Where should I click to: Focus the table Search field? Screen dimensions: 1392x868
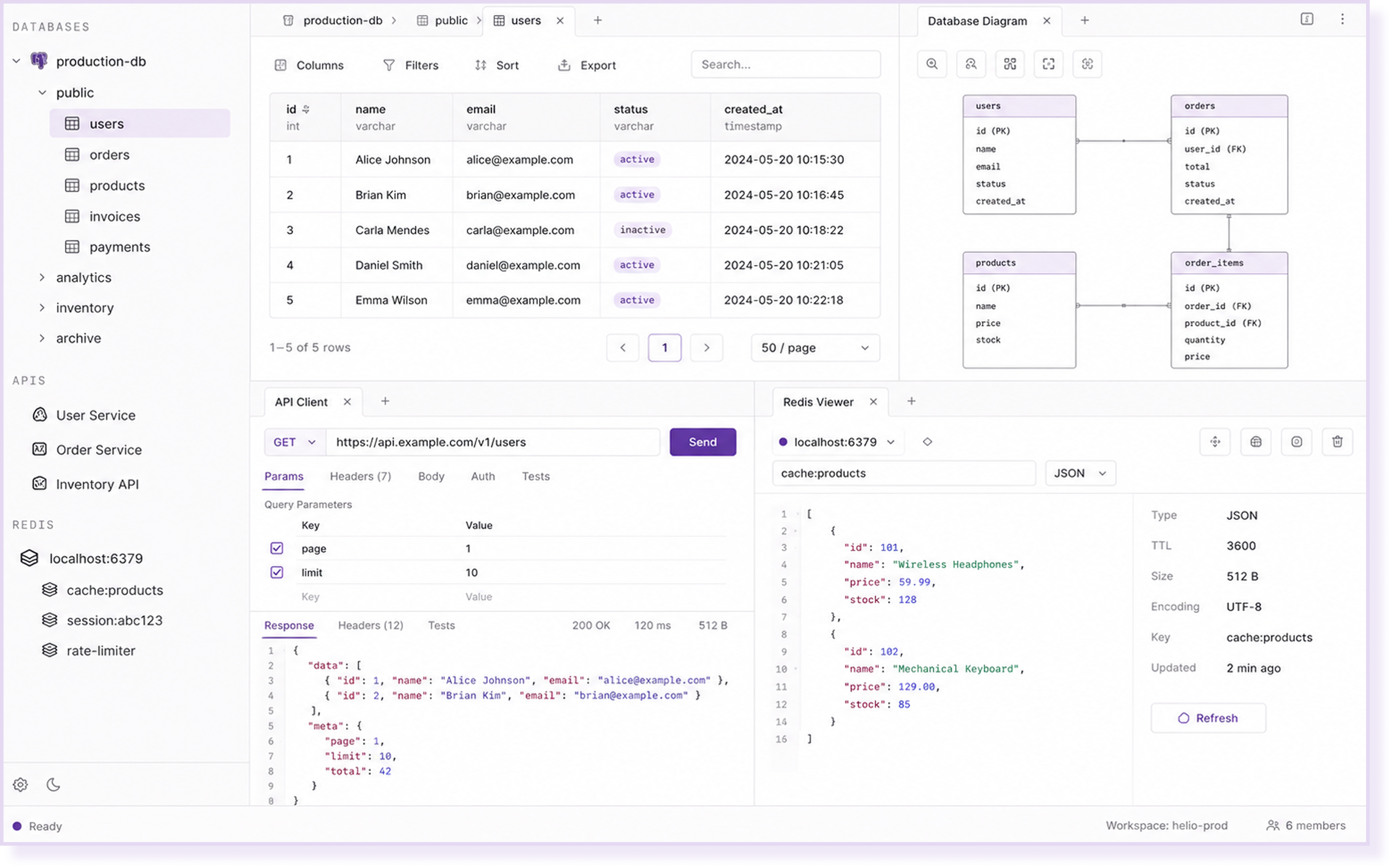[785, 64]
